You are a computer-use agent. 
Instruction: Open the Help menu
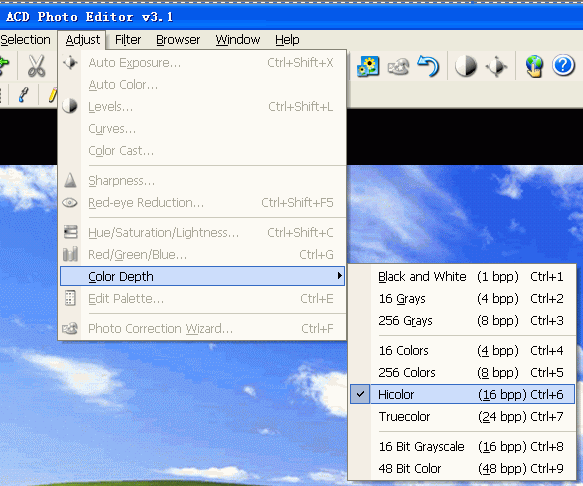tap(287, 39)
